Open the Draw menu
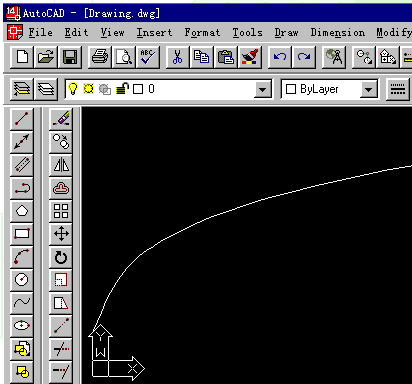 (286, 32)
